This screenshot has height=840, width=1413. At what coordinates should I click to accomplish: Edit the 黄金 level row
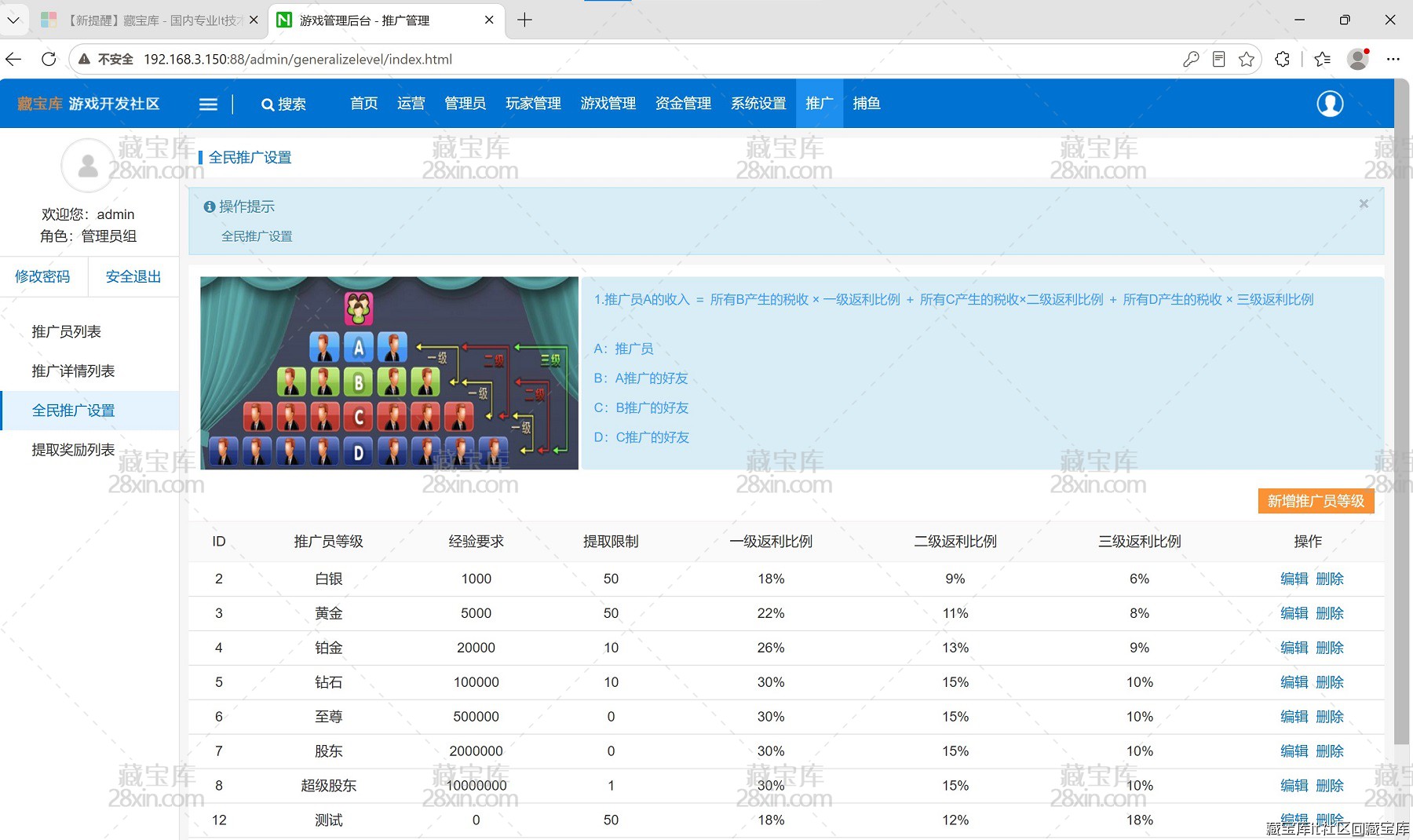1294,613
